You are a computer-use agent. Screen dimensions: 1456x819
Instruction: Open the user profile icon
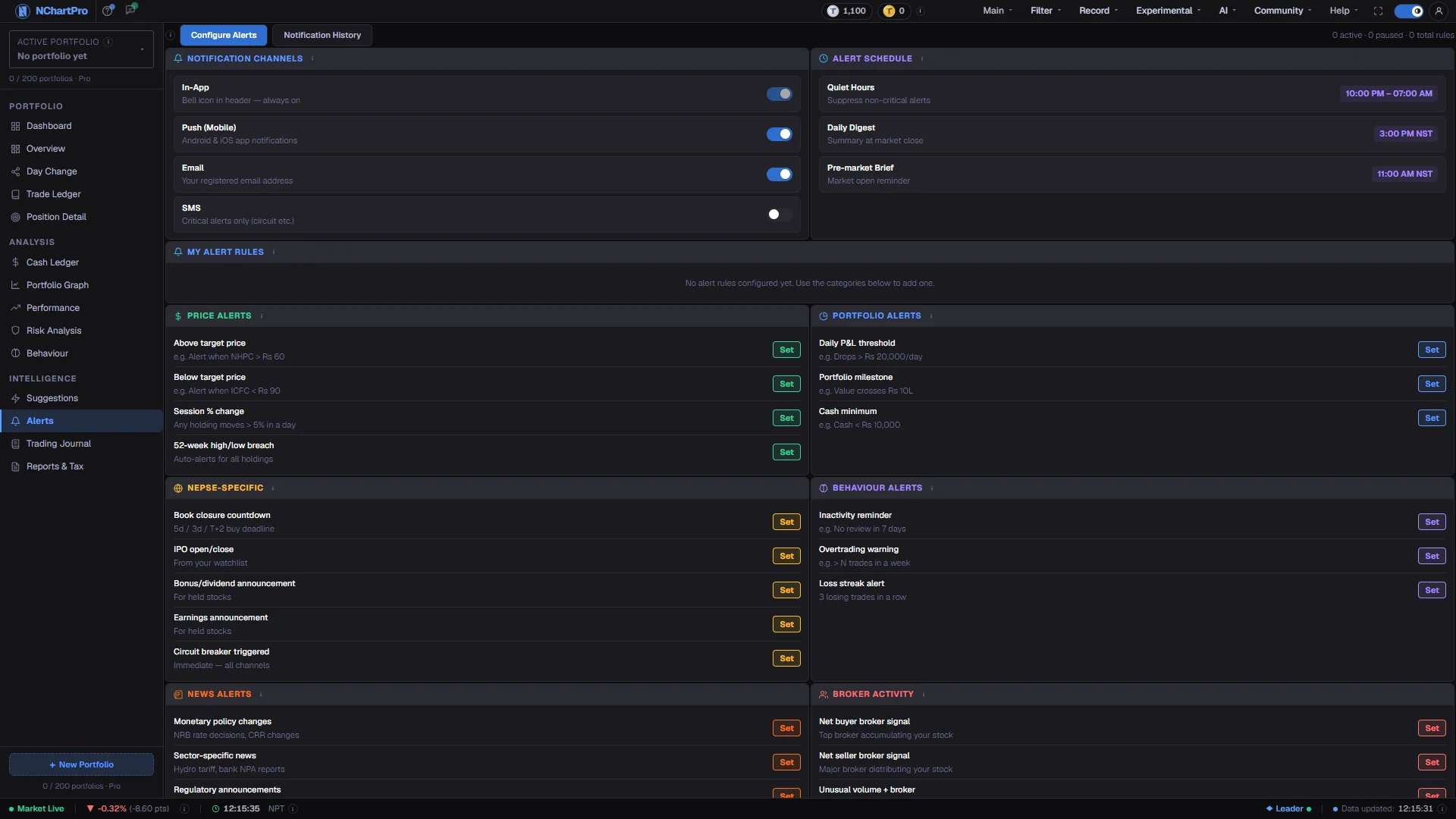pos(1439,11)
